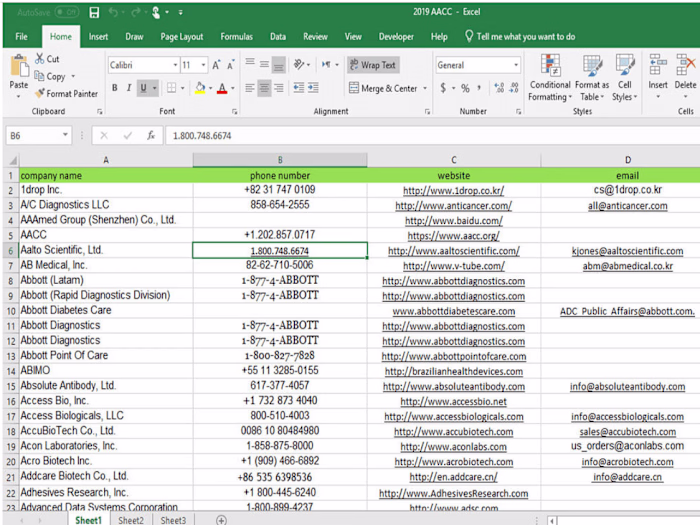700x525 pixels.
Task: Toggle the AutoSave switch
Action: 67,12
